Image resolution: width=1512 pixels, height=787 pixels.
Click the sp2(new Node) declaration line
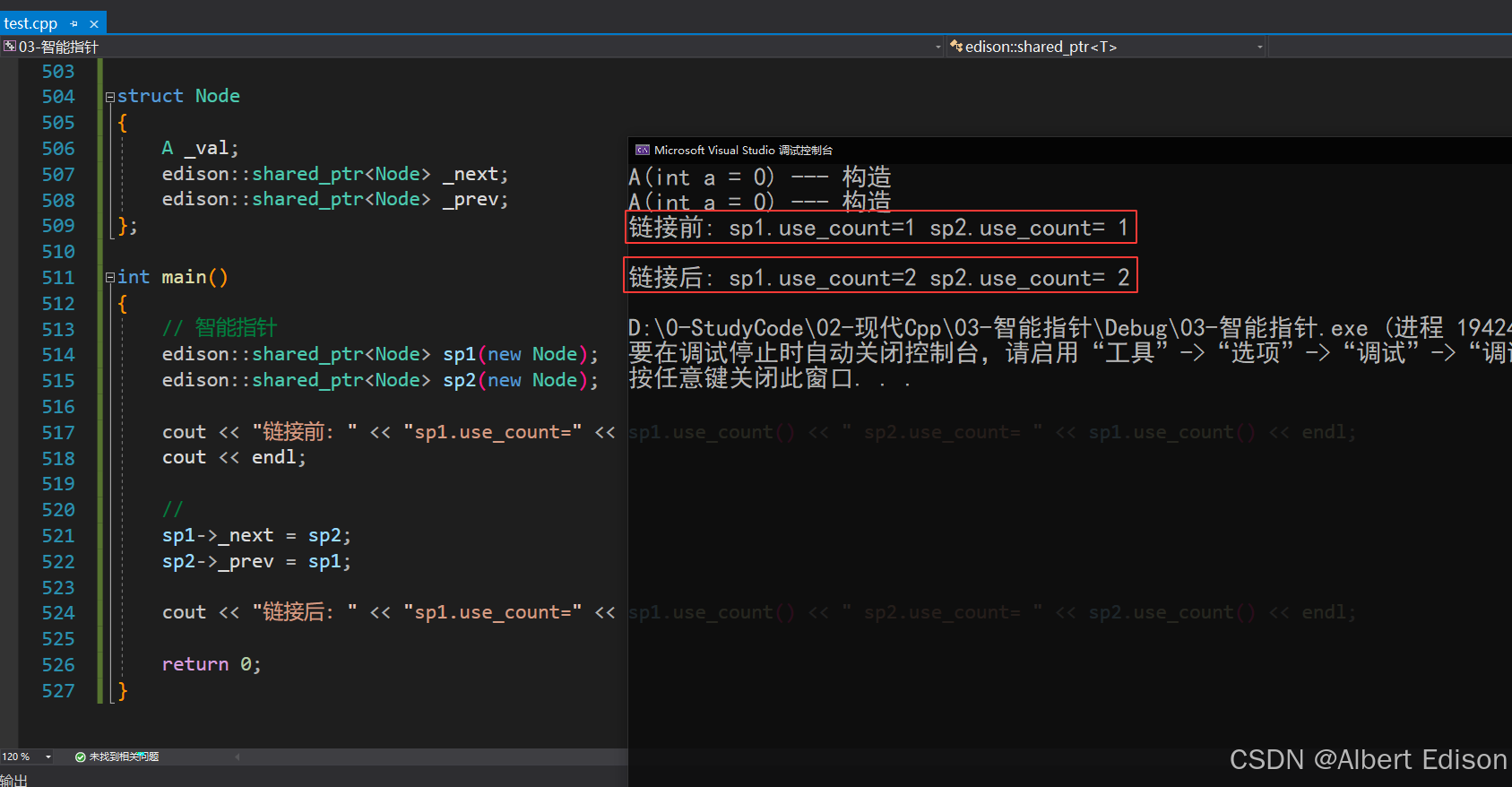(x=380, y=381)
